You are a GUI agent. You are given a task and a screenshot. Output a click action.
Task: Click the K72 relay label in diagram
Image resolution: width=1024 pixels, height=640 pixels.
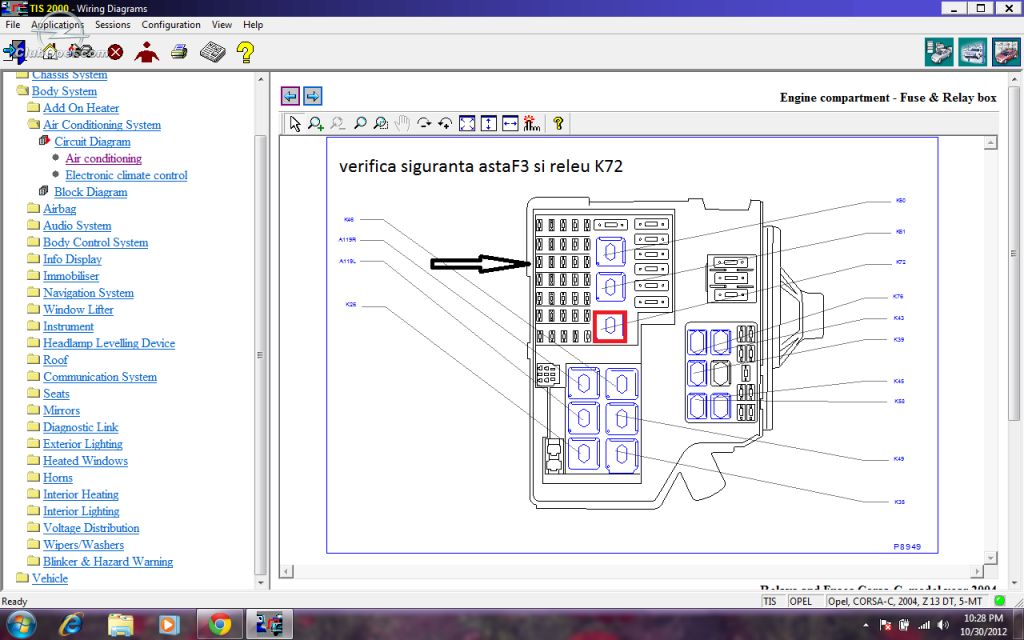point(901,263)
